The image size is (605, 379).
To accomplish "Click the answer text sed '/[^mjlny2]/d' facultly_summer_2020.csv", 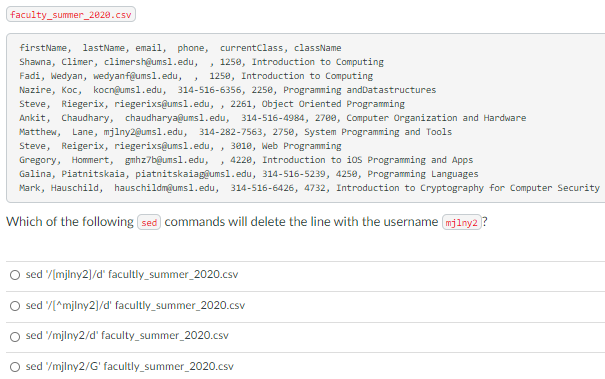I will click(135, 305).
